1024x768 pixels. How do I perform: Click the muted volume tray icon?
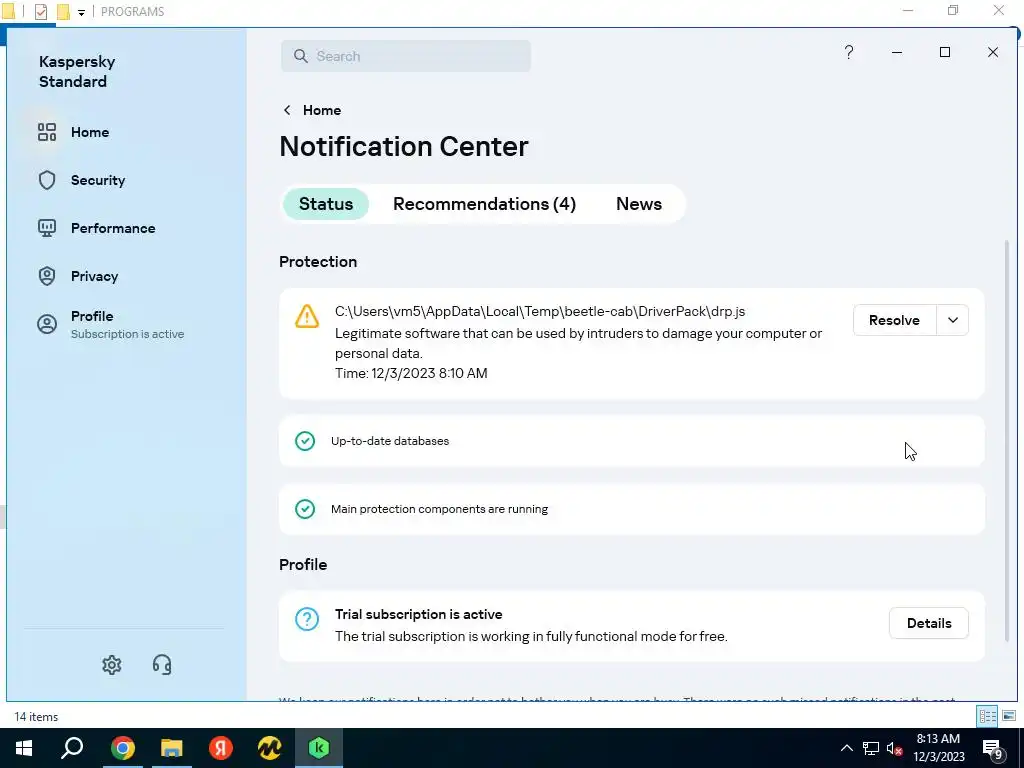point(895,748)
